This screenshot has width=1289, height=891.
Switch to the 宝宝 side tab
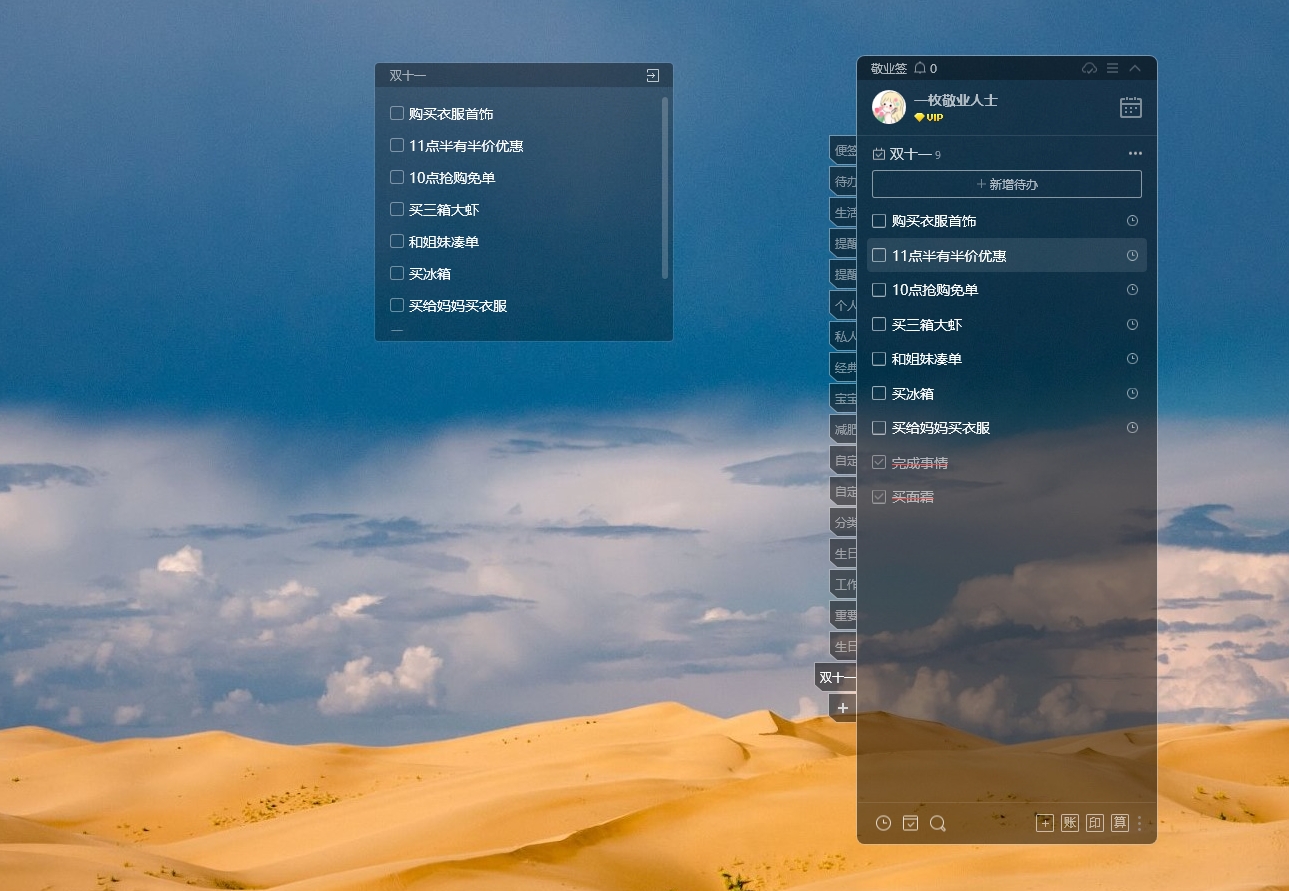point(844,399)
